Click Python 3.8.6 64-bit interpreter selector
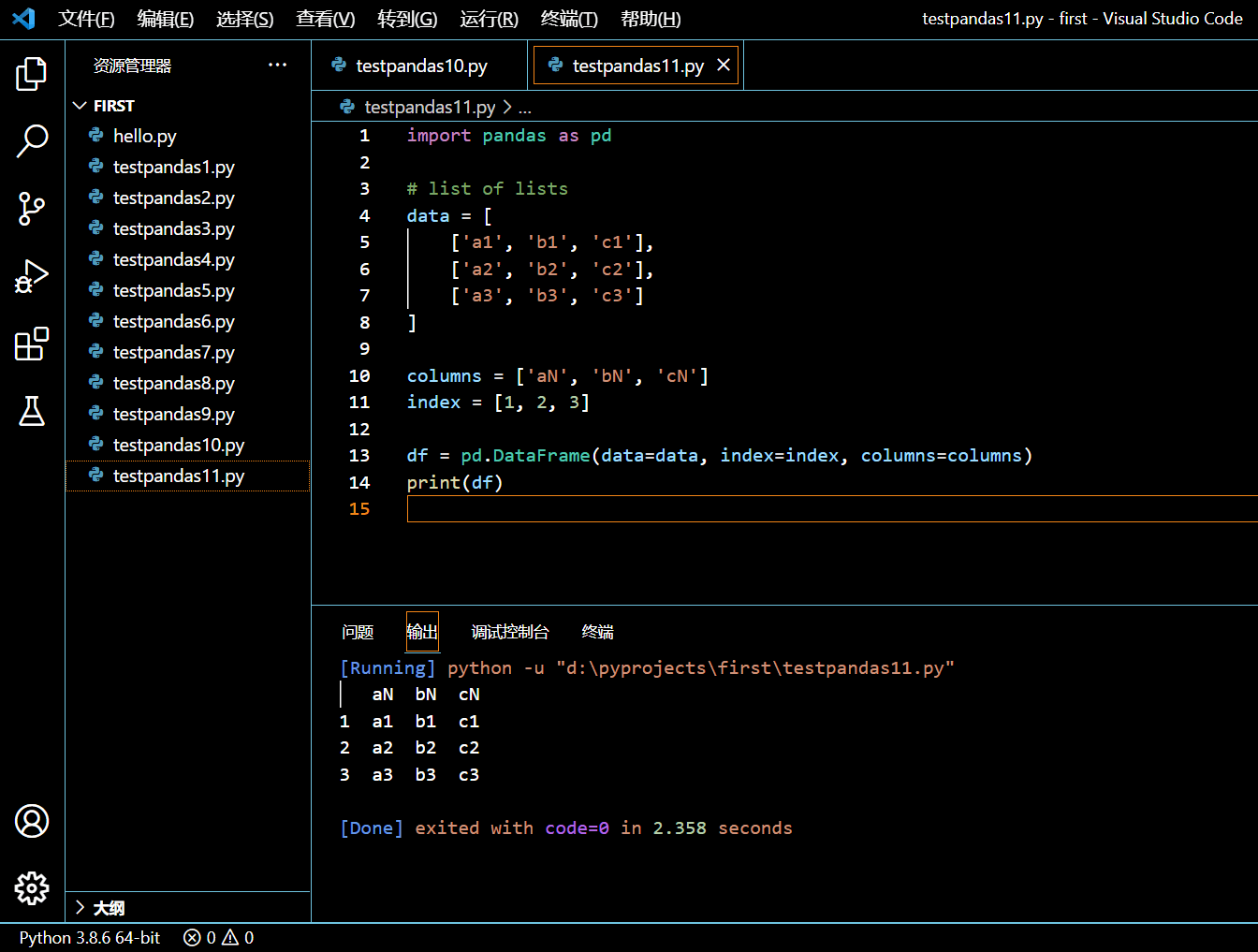 (90, 938)
